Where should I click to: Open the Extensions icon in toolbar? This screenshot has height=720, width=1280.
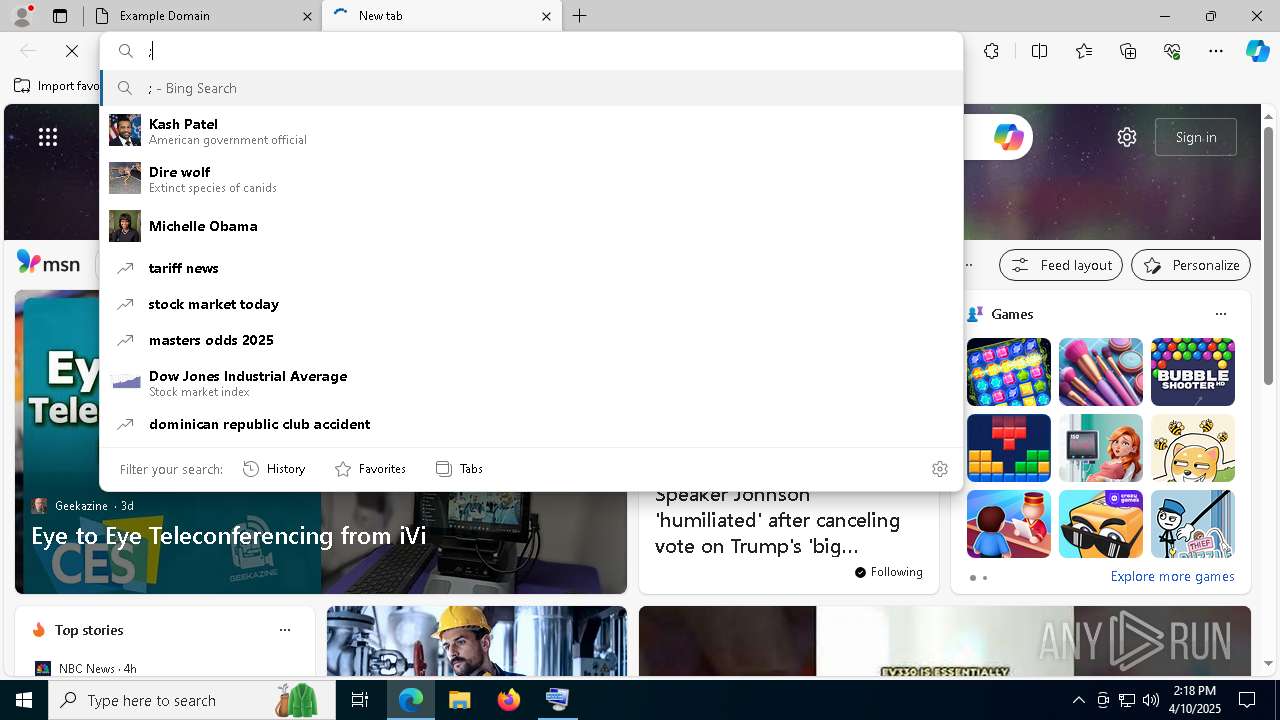pos(991,51)
